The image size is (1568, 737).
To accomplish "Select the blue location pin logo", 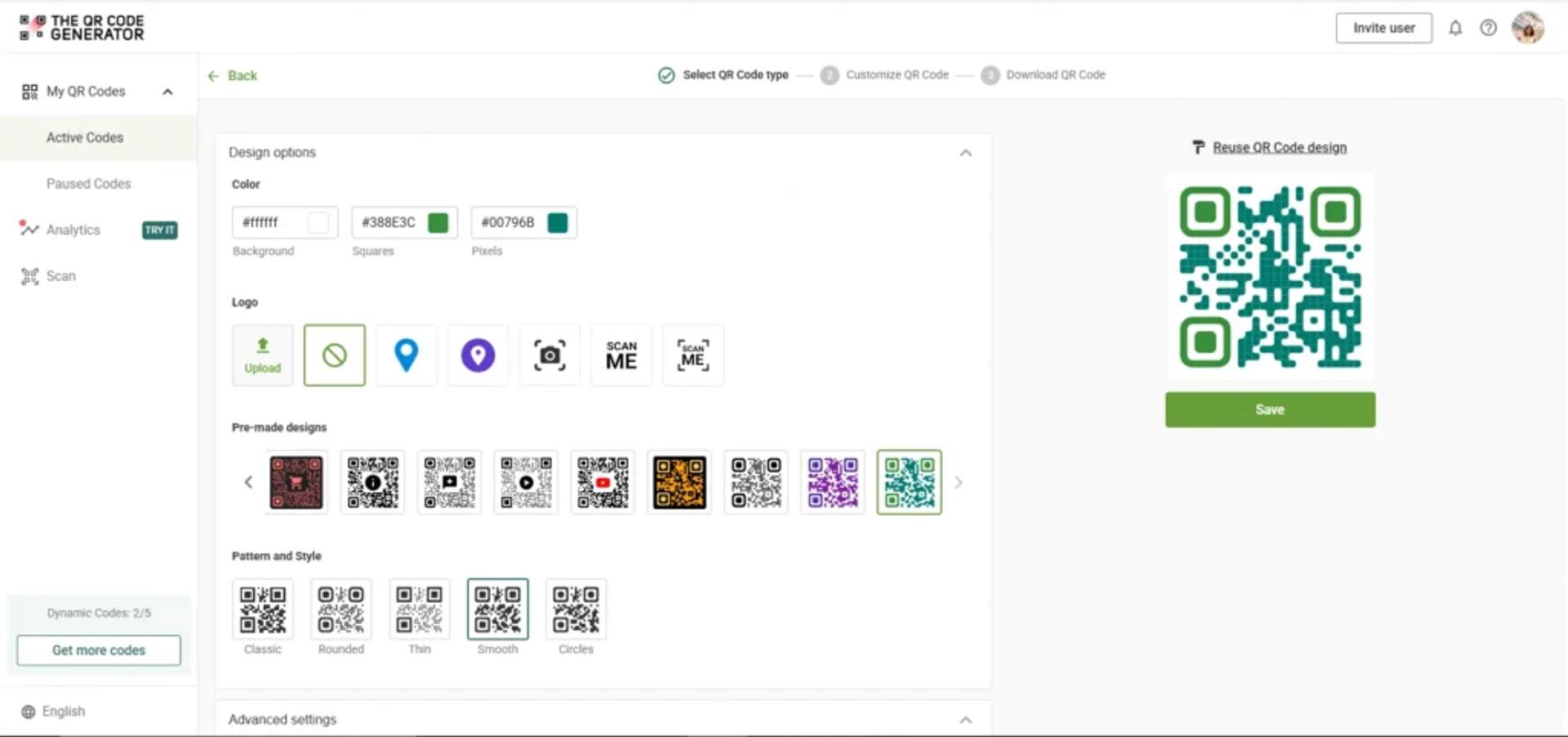I will (406, 355).
